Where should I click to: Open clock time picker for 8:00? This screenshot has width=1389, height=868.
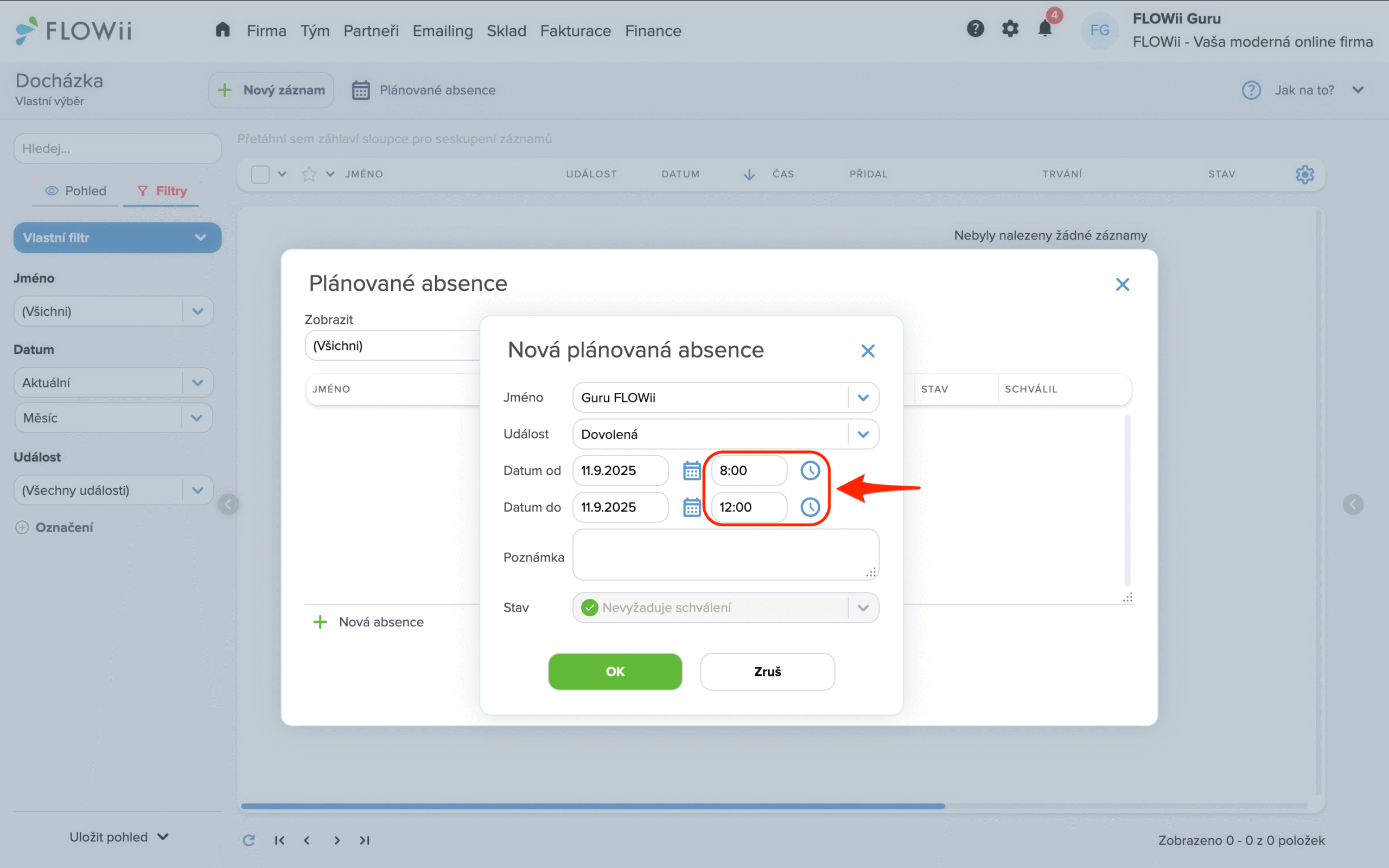tap(810, 471)
